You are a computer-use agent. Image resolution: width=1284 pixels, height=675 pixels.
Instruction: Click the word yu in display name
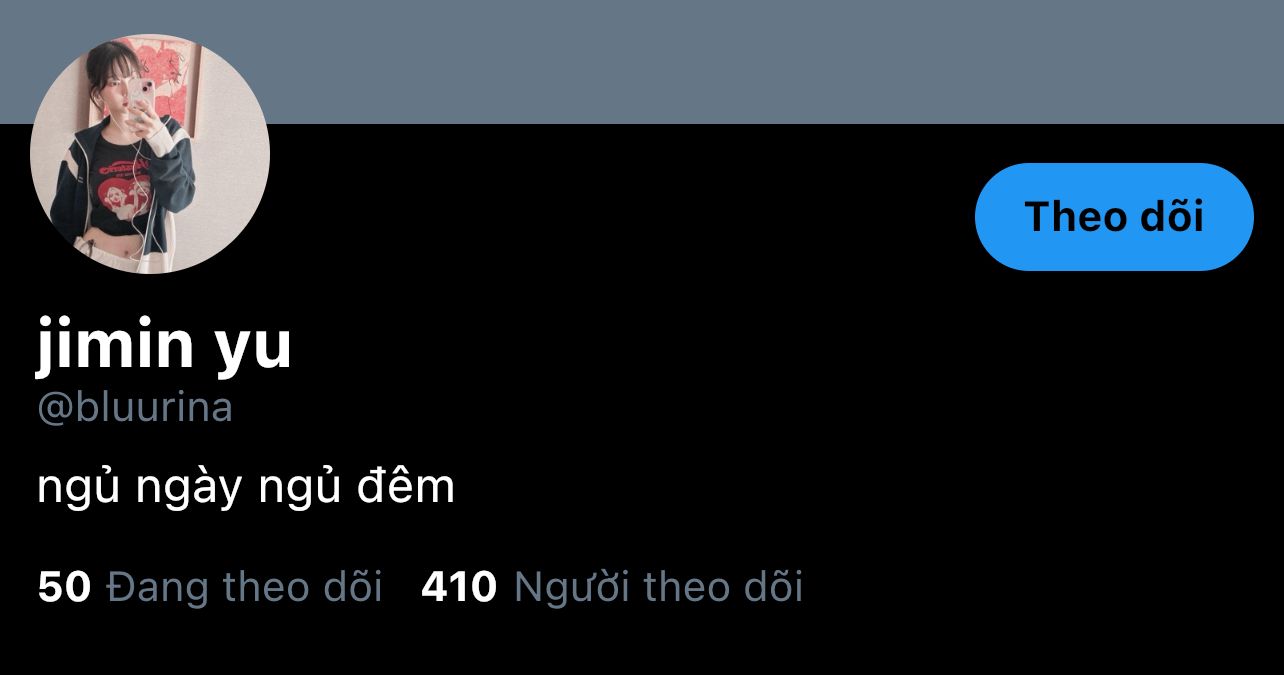point(253,350)
